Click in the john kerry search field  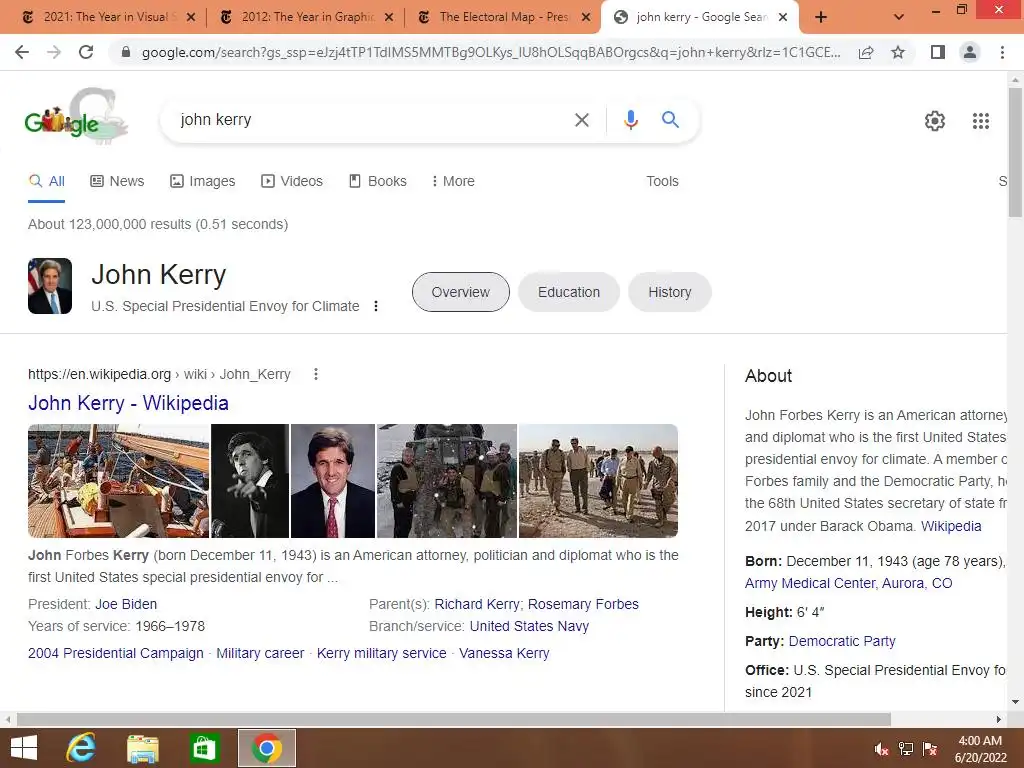point(372,120)
